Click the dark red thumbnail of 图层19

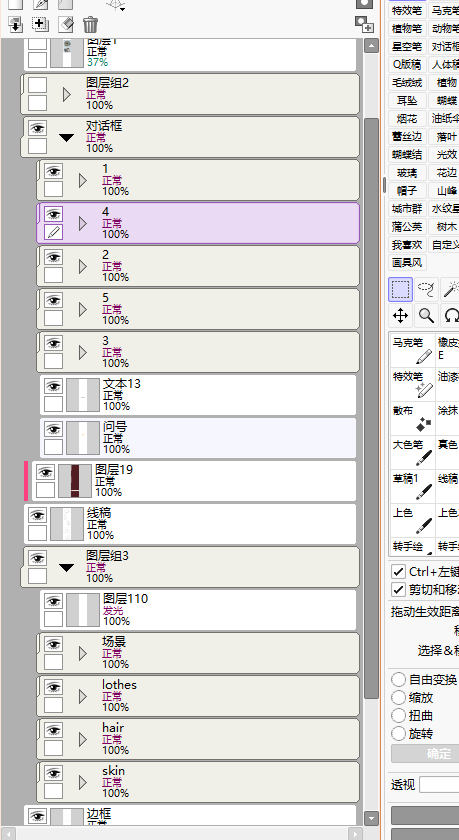[75, 481]
